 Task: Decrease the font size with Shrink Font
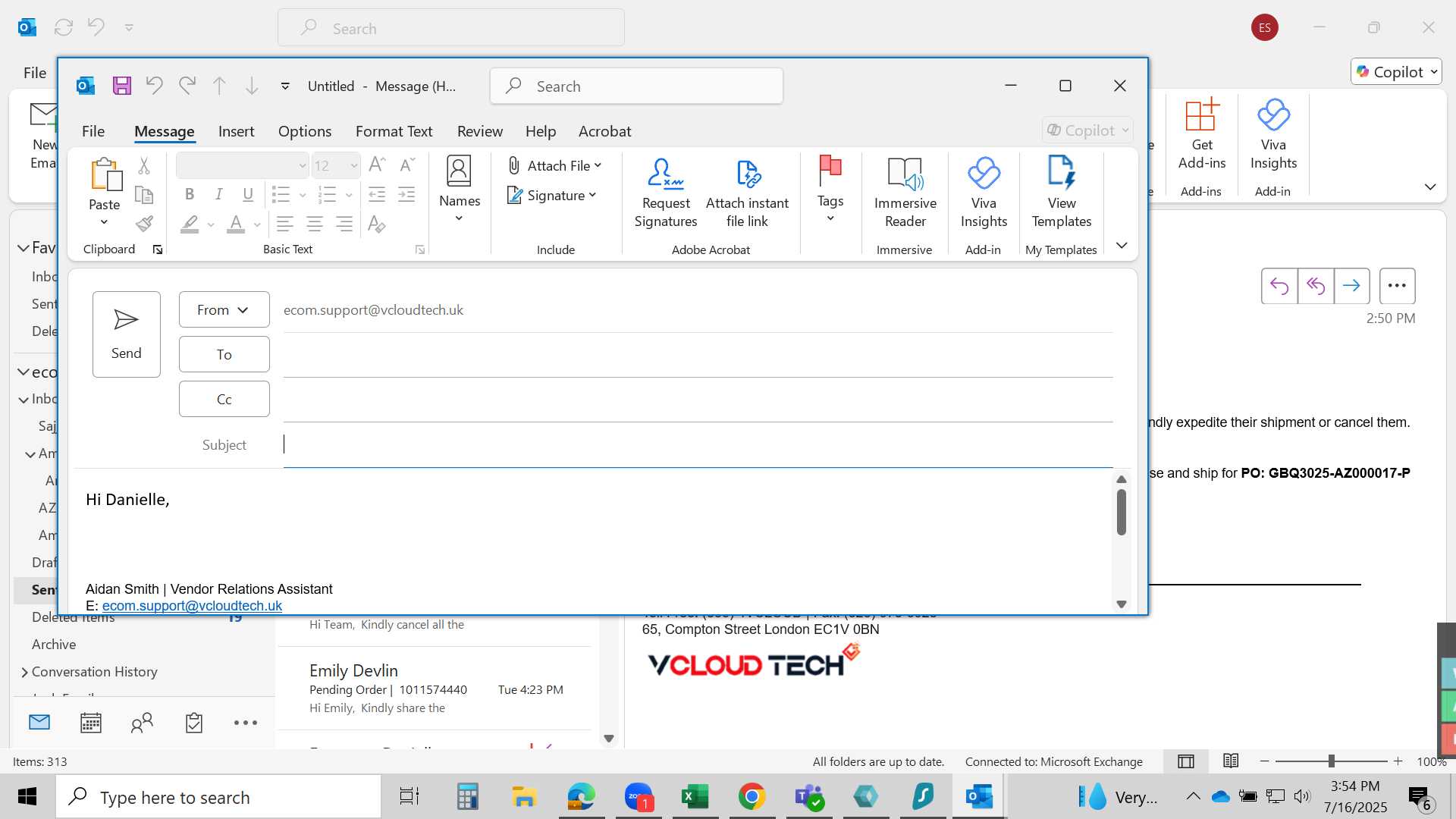point(407,165)
